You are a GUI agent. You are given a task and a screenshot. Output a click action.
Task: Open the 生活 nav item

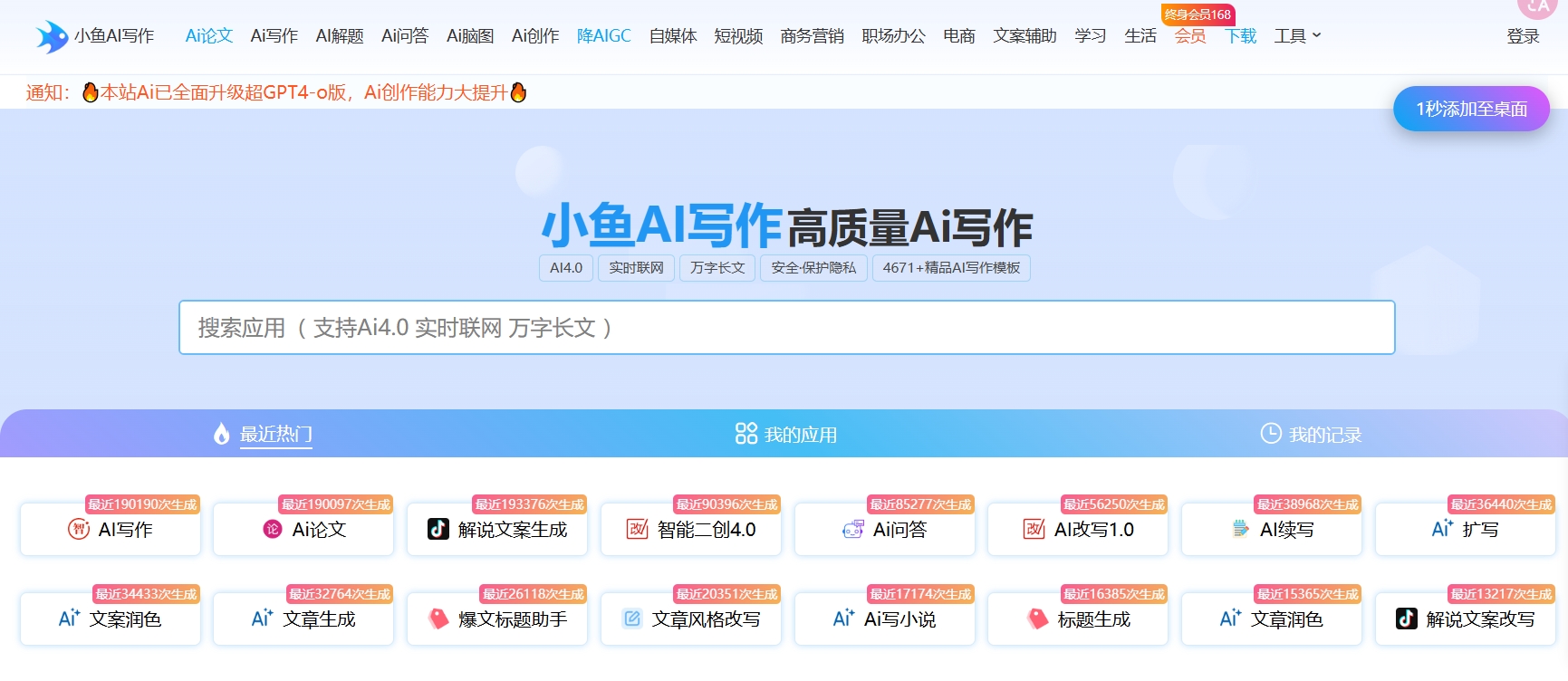pyautogui.click(x=1140, y=36)
